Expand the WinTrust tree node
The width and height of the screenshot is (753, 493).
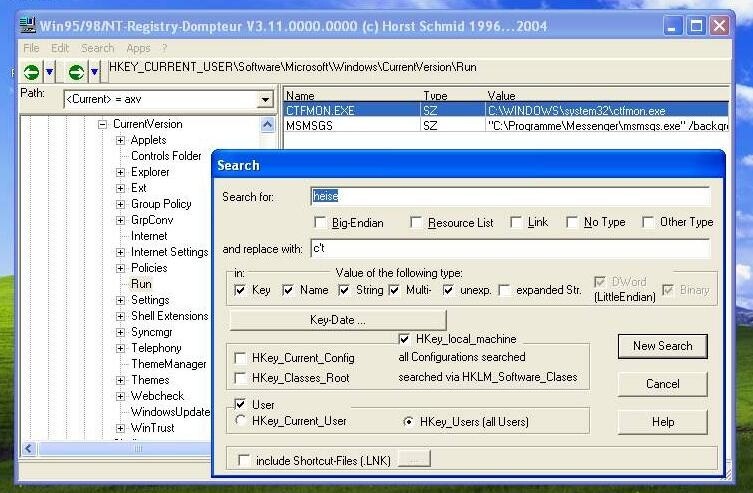120,428
